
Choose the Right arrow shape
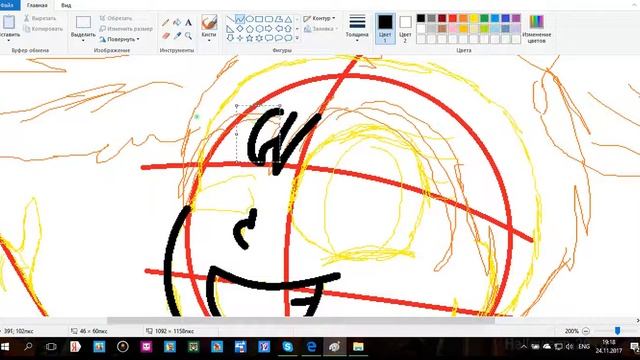point(269,29)
